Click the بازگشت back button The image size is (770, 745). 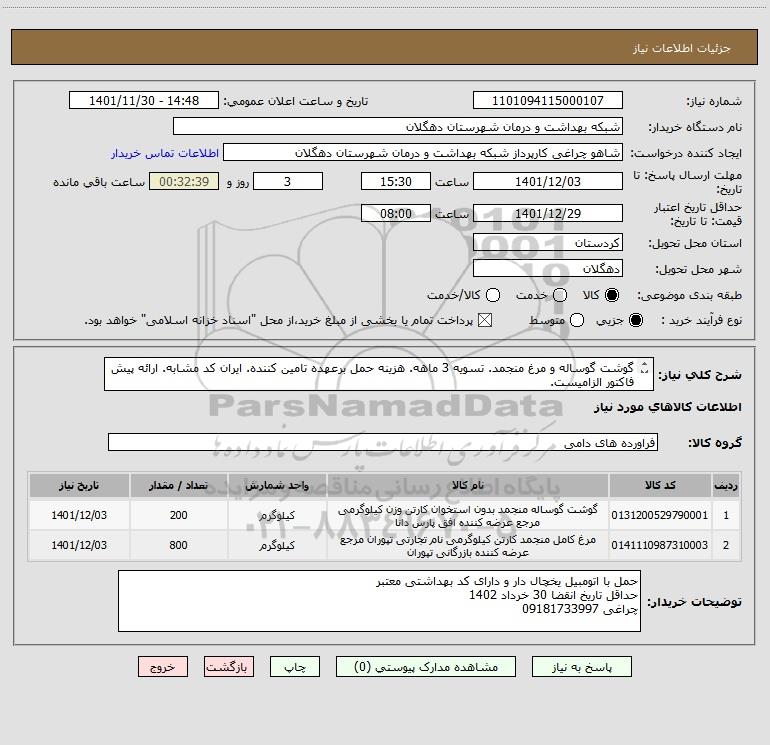(x=229, y=667)
